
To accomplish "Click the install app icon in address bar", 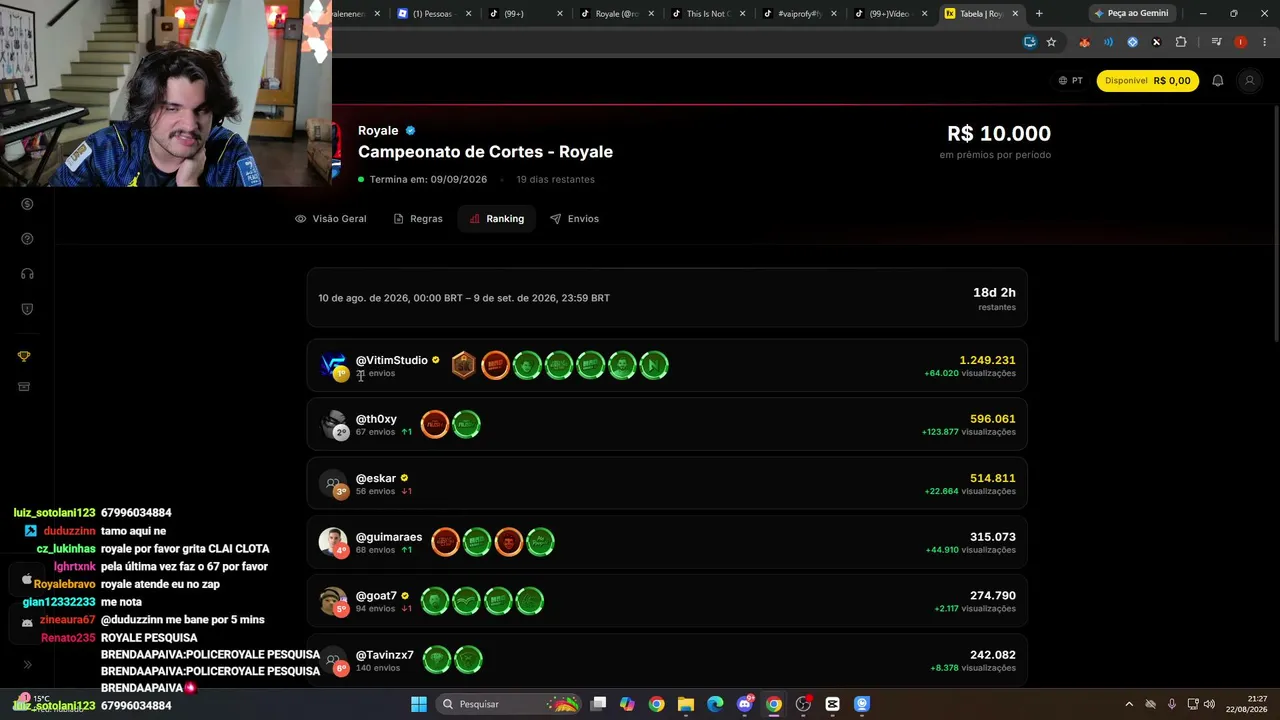I will tap(1030, 42).
